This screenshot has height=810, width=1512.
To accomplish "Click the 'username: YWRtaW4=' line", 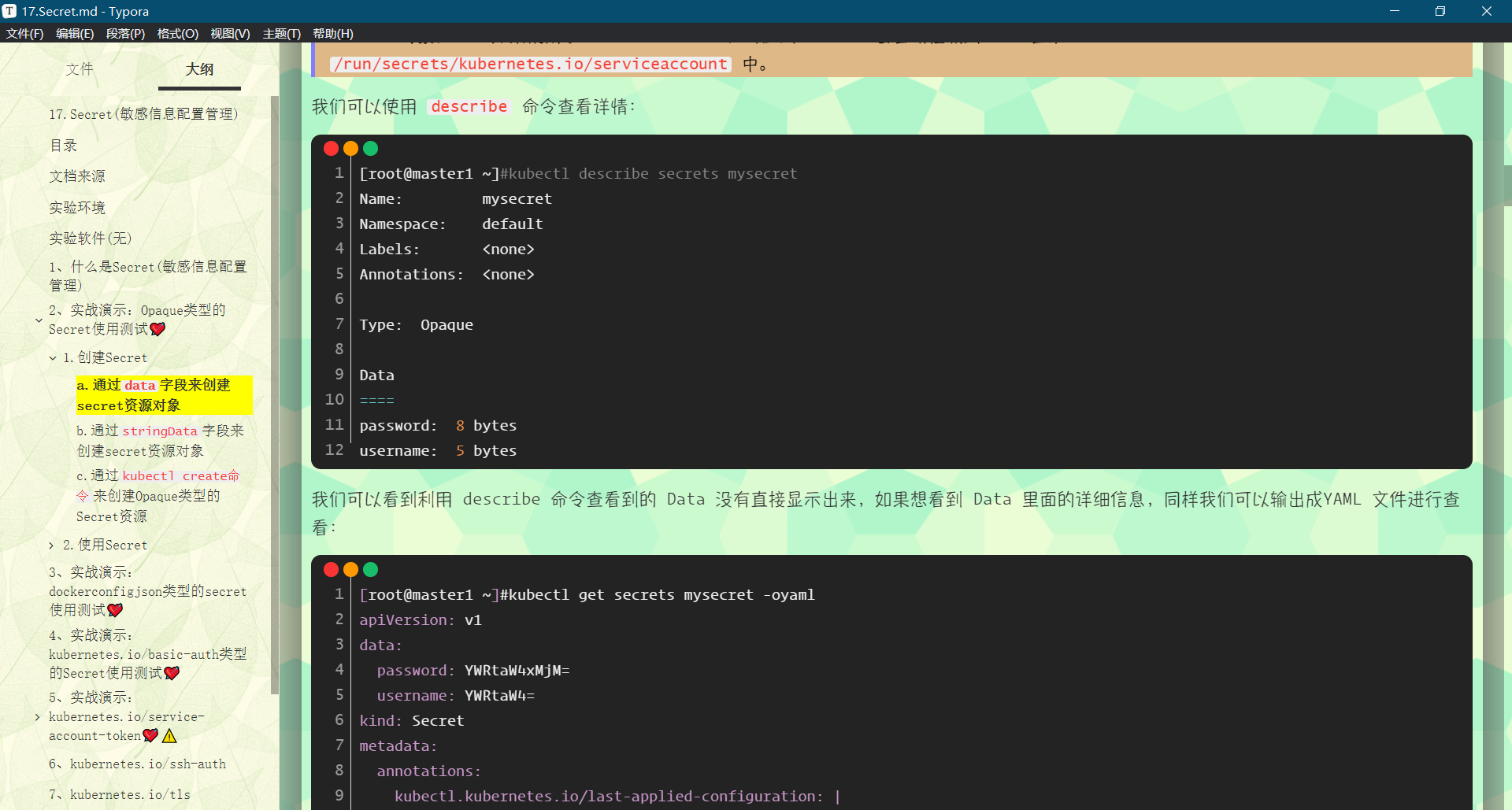I will pos(456,695).
